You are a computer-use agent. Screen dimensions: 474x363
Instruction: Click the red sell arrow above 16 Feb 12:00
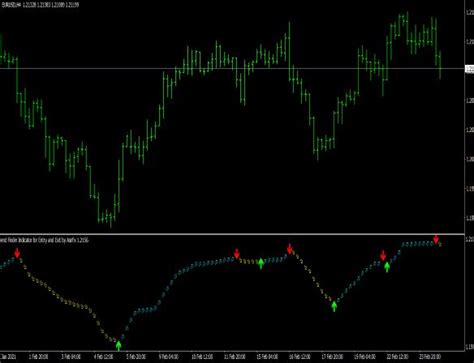point(290,249)
